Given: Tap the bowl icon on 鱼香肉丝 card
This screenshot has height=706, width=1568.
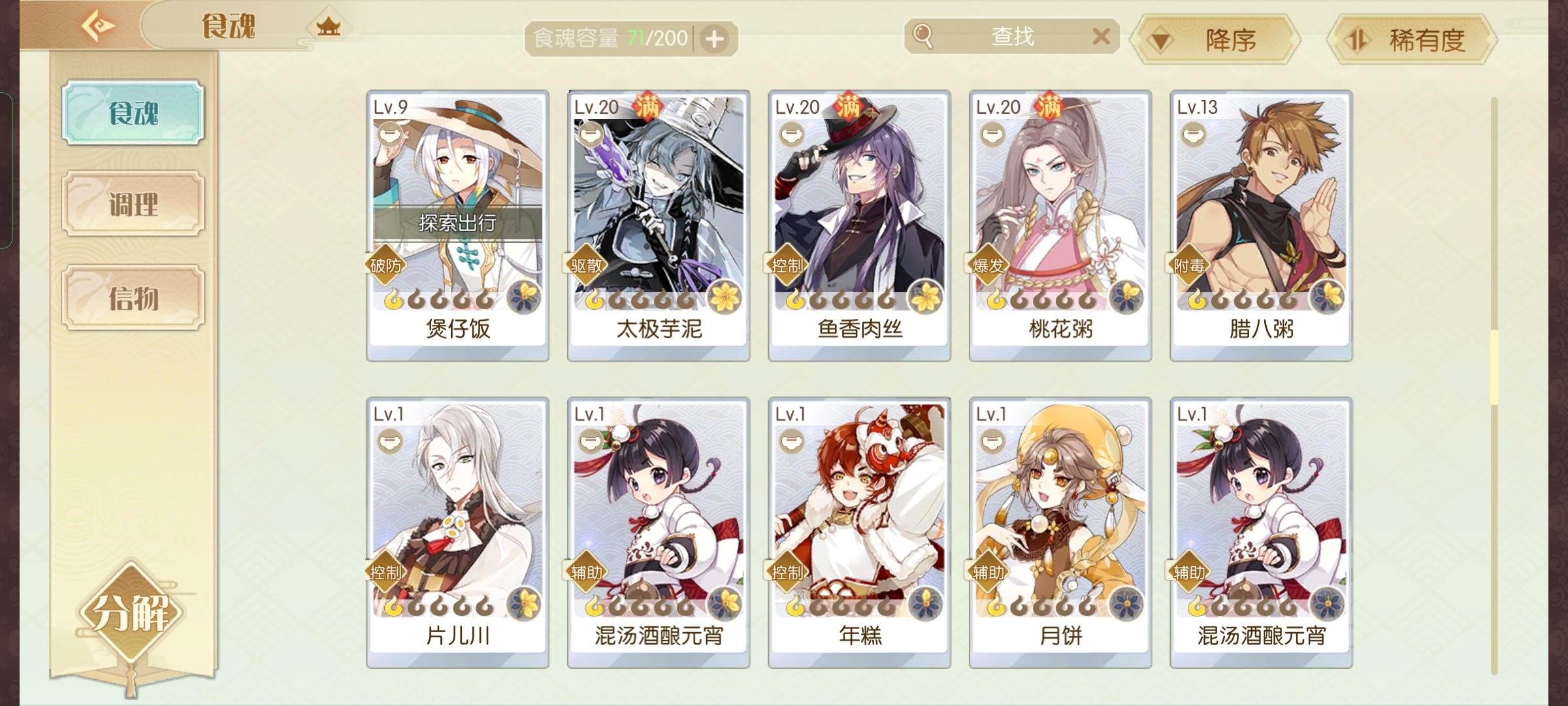Looking at the screenshot, I should coord(791,135).
